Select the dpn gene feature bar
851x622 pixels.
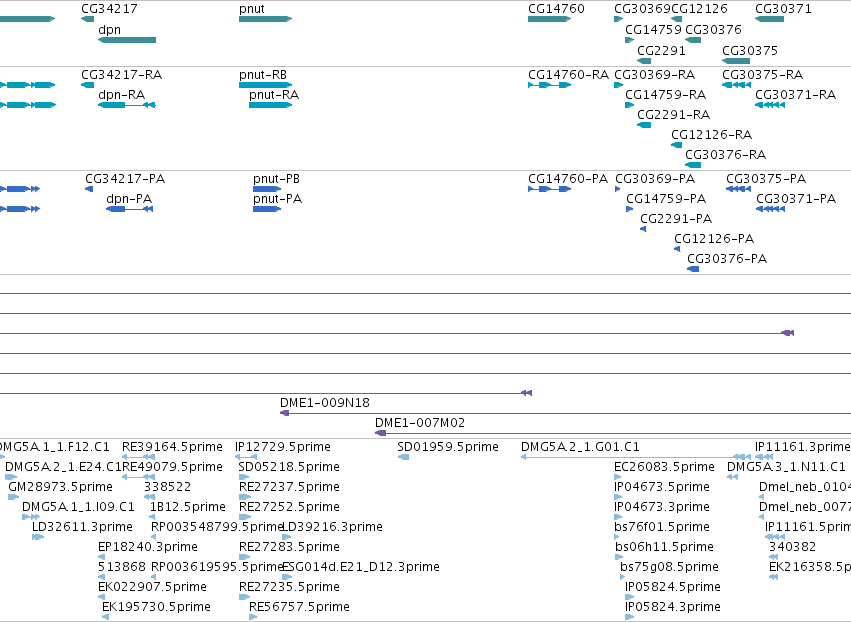coord(127,40)
